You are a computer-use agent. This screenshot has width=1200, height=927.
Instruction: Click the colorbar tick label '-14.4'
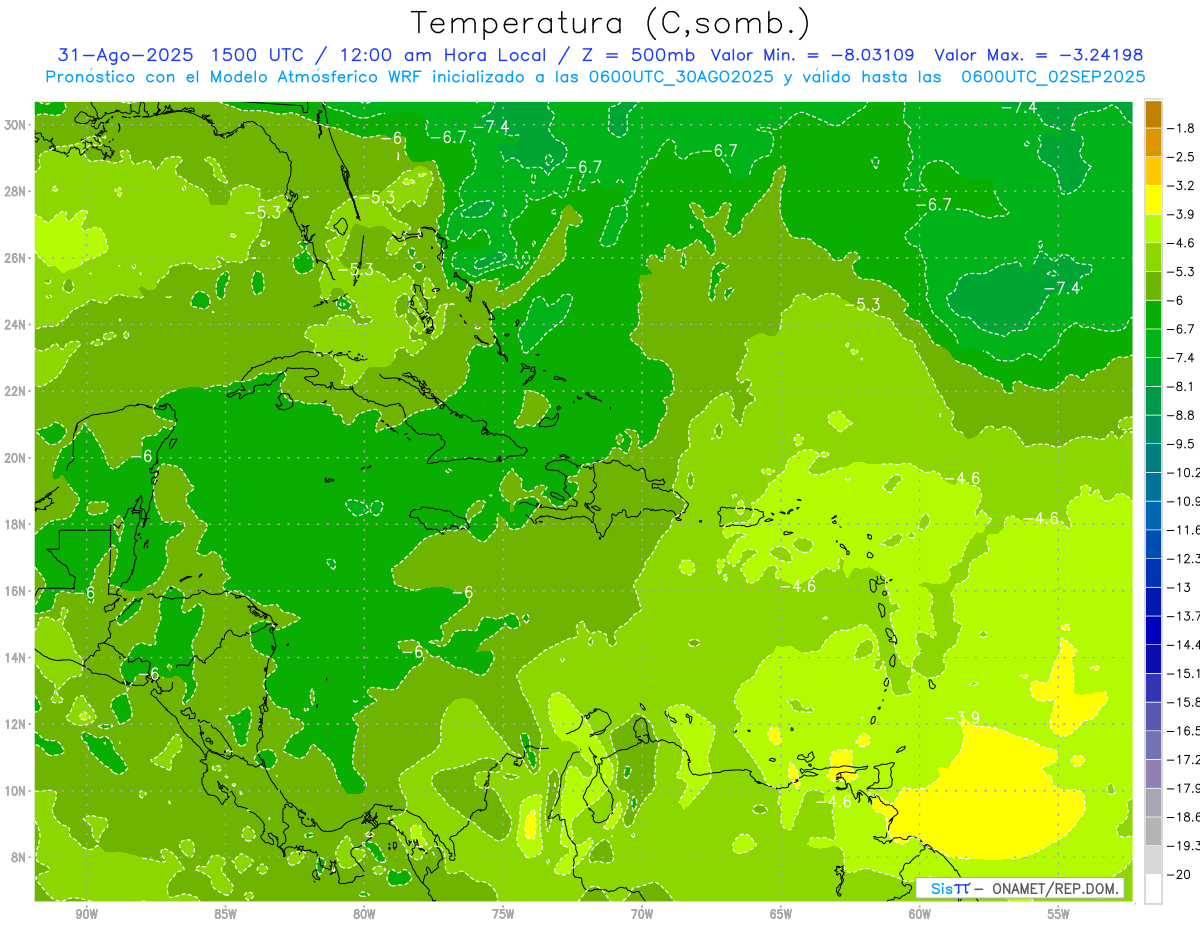pyautogui.click(x=1183, y=645)
